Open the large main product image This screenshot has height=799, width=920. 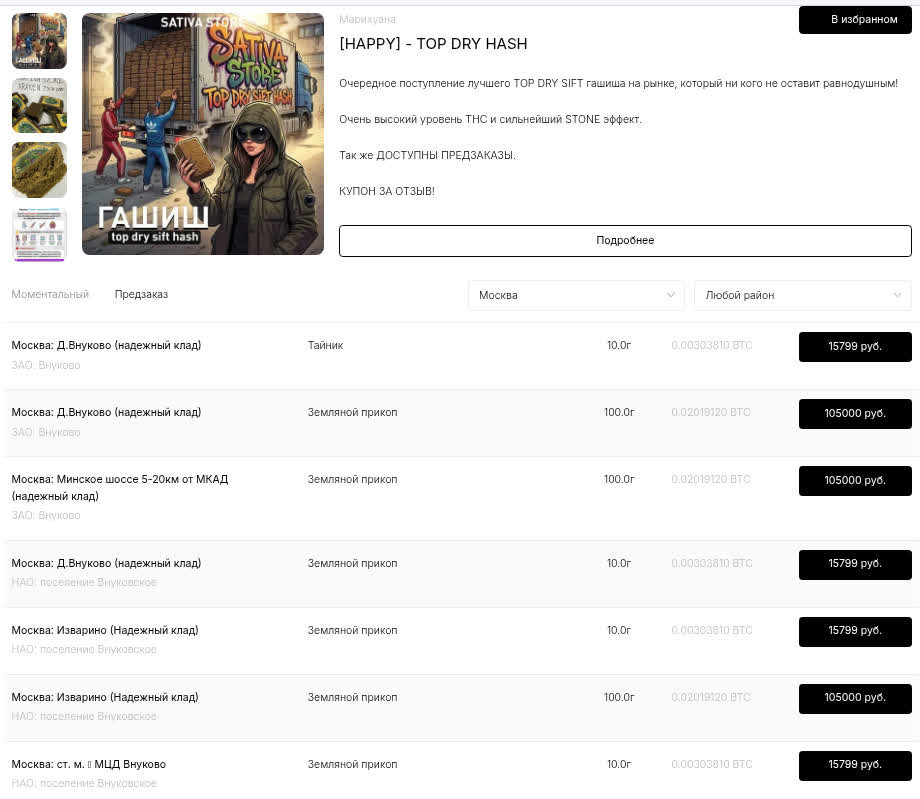[203, 134]
